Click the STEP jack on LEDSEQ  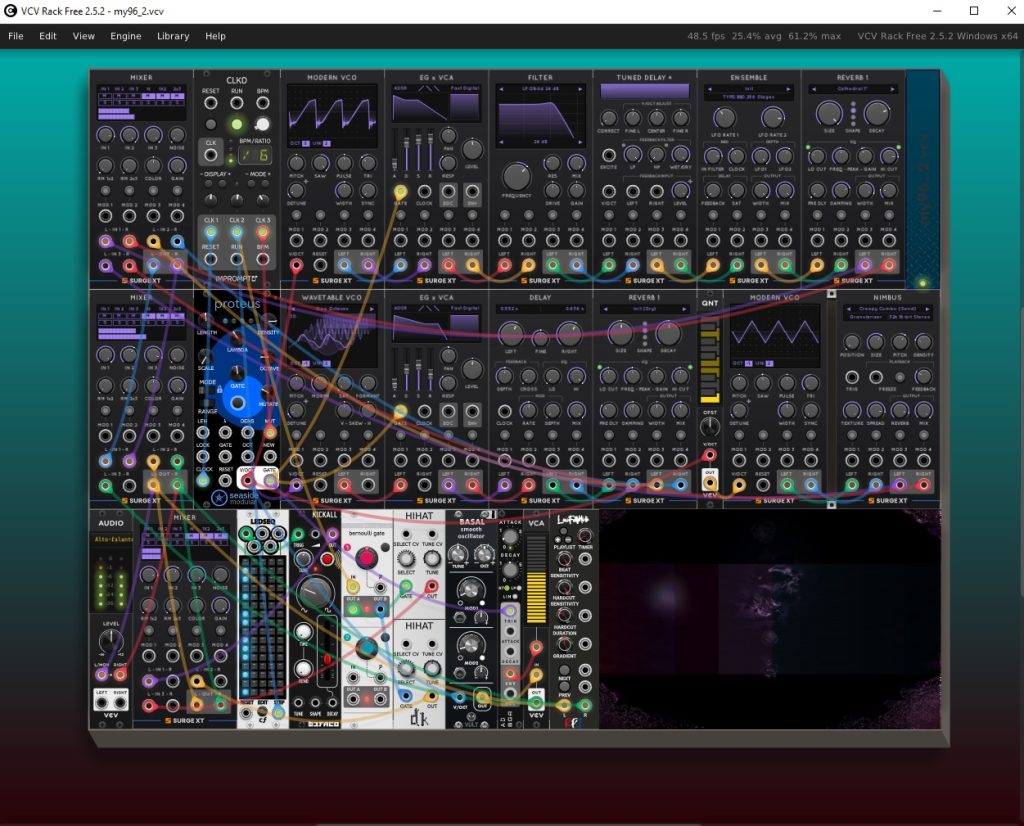(279, 712)
